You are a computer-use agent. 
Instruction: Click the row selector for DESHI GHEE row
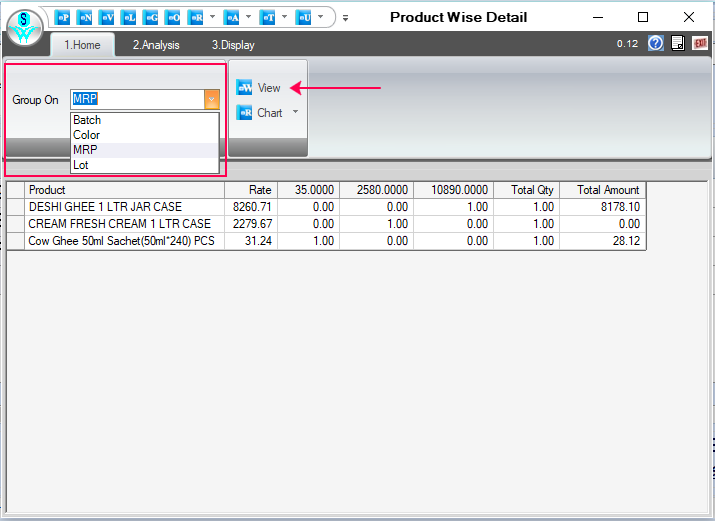pyautogui.click(x=16, y=207)
